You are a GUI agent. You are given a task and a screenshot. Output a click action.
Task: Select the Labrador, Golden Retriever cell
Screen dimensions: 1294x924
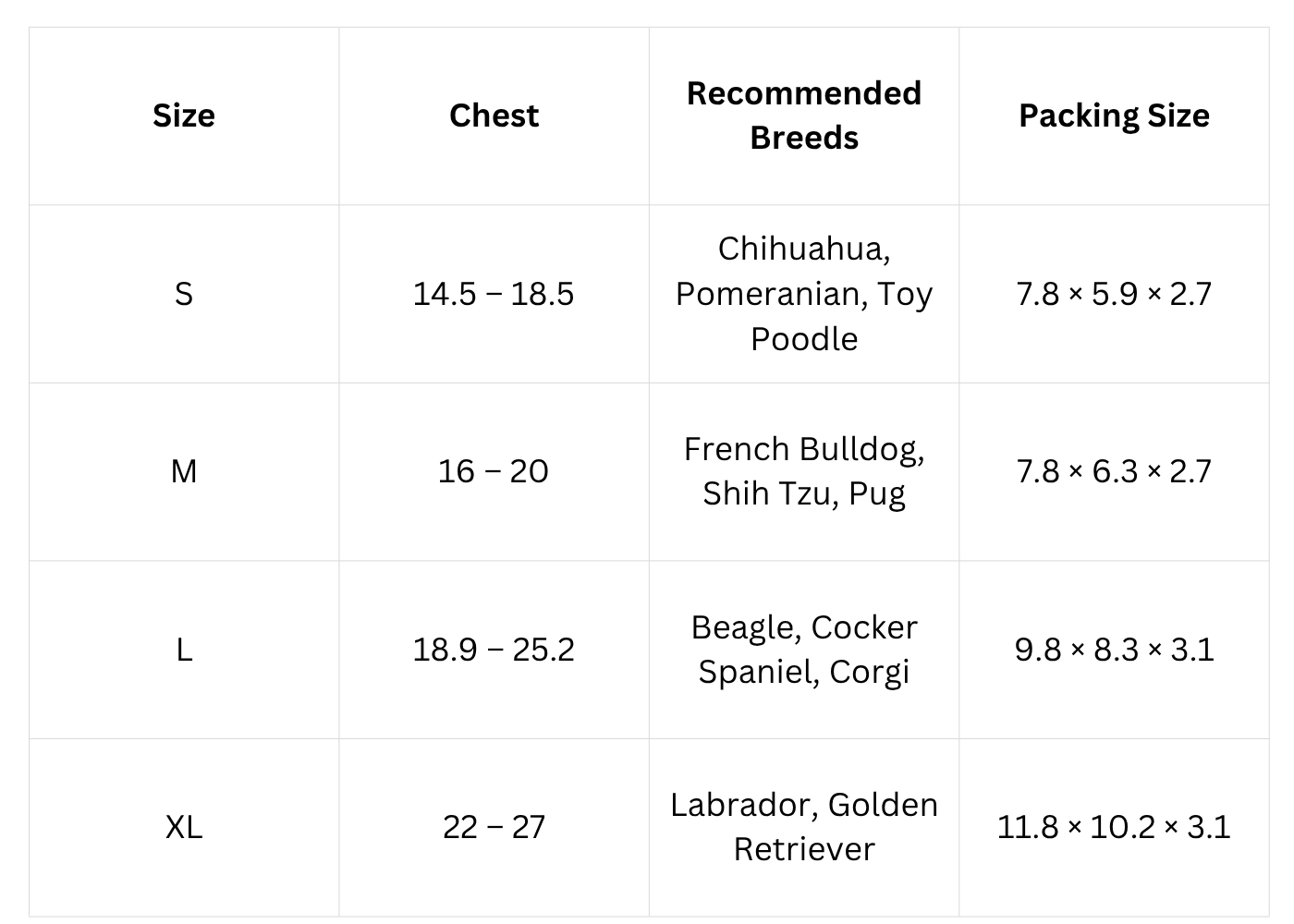[804, 827]
